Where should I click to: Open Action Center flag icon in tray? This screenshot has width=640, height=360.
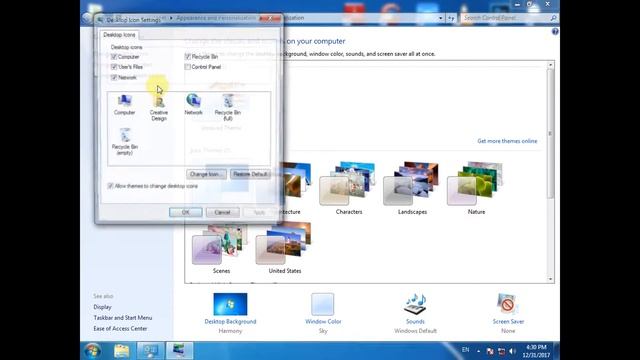(490, 351)
